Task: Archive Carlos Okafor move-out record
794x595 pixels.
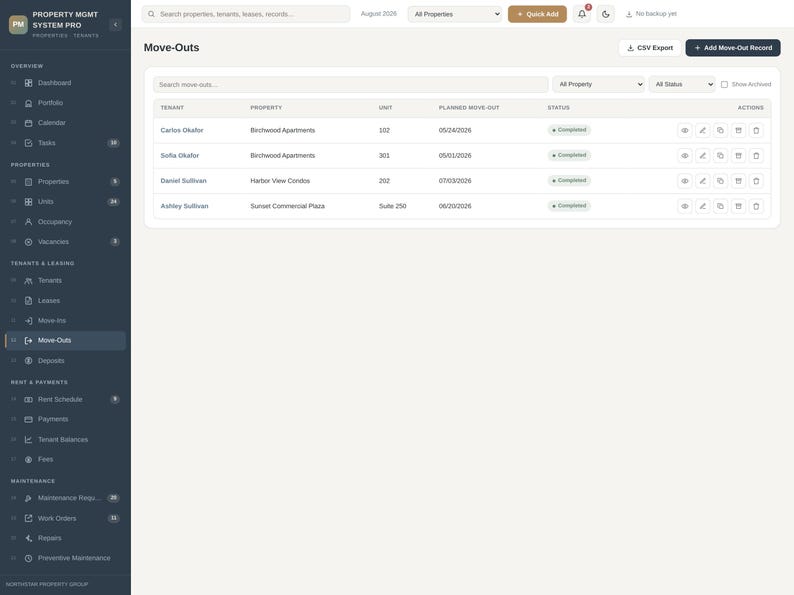Action: pos(738,130)
